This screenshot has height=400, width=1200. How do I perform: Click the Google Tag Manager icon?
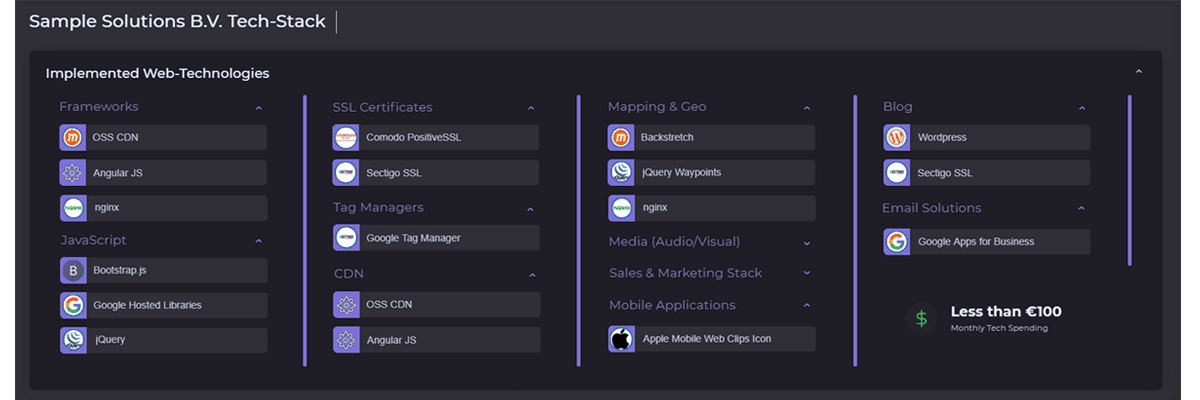(346, 238)
